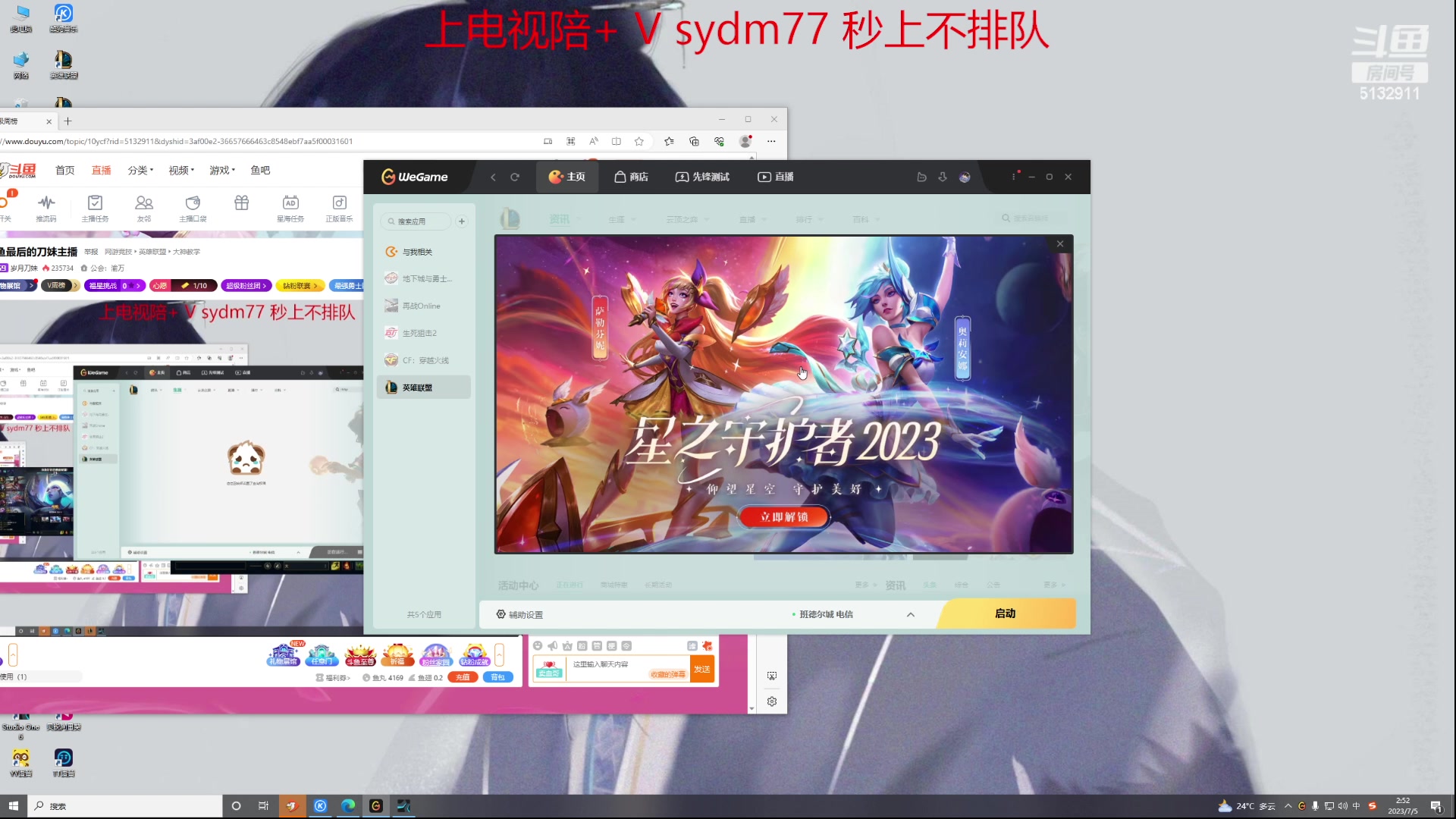Expand the gift panel arrow beside 钻粉成就
Image resolution: width=1456 pixels, height=819 pixels.
498,654
